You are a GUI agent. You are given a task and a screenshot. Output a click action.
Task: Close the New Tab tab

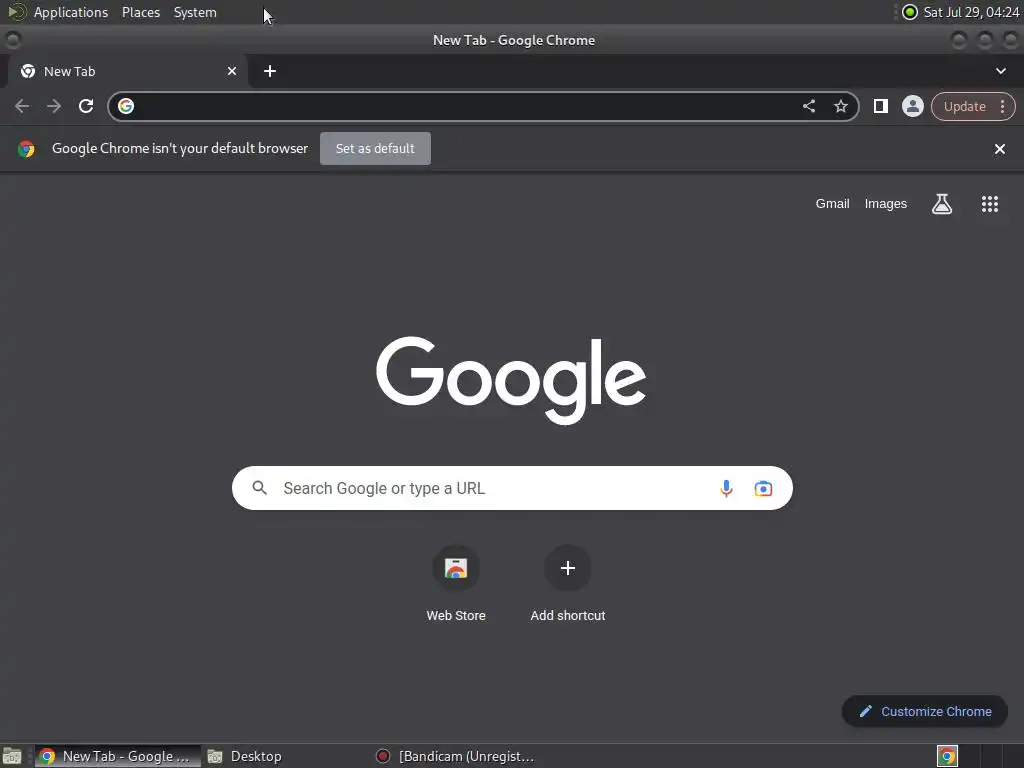[x=232, y=71]
